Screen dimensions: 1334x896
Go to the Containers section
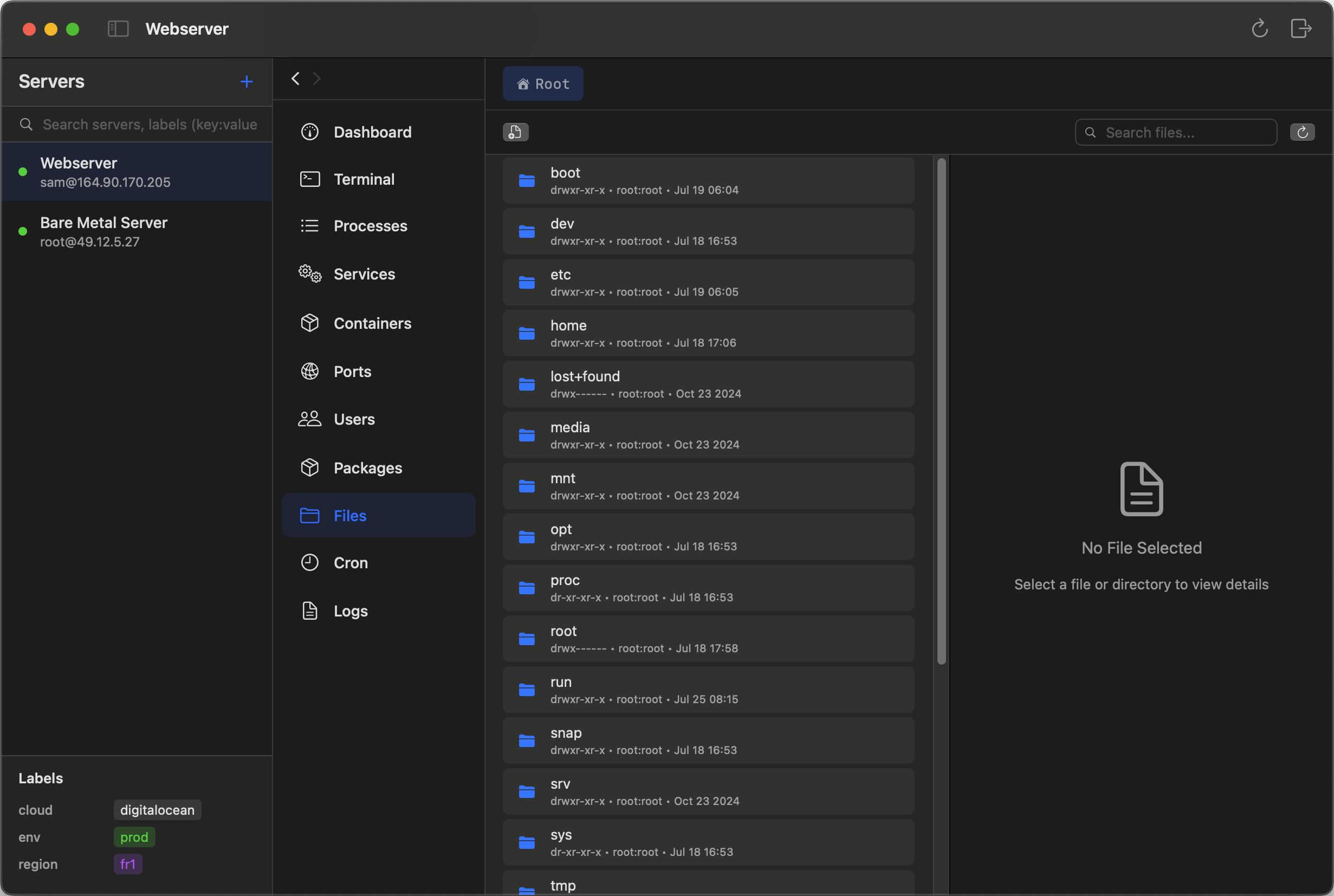(378, 323)
